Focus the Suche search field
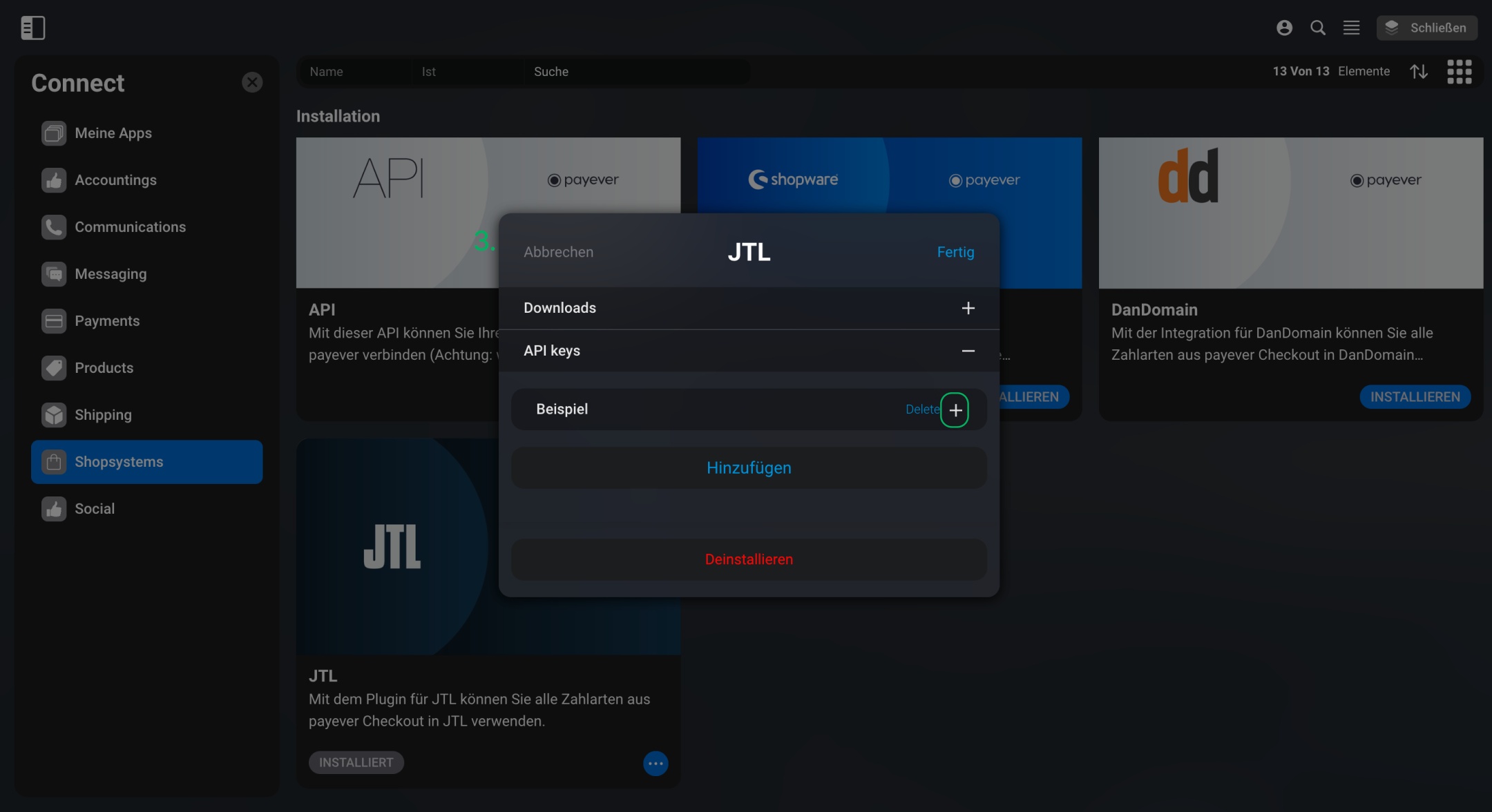 pos(635,72)
